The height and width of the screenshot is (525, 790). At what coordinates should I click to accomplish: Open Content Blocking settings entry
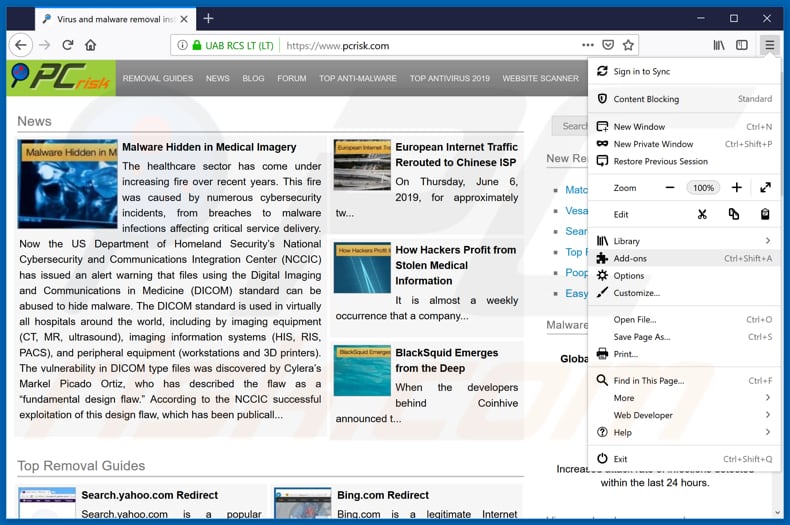(x=684, y=99)
